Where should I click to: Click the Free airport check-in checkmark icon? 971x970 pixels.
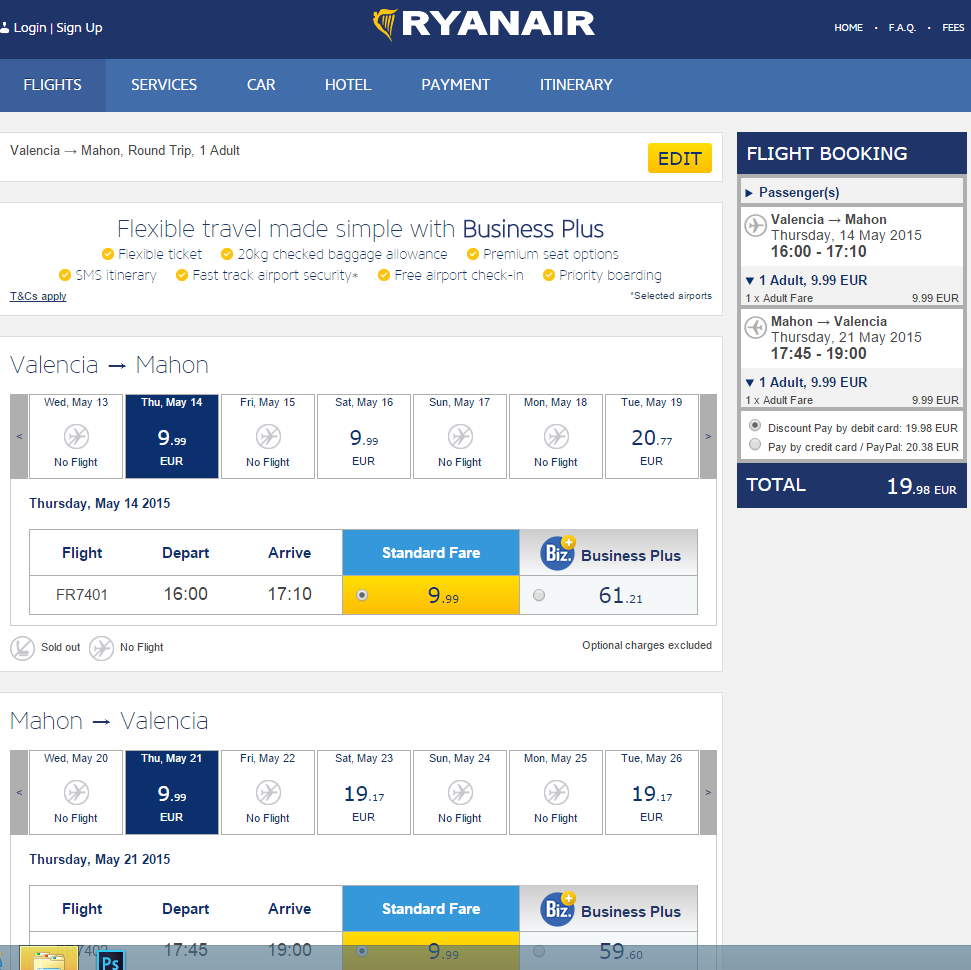click(x=384, y=275)
